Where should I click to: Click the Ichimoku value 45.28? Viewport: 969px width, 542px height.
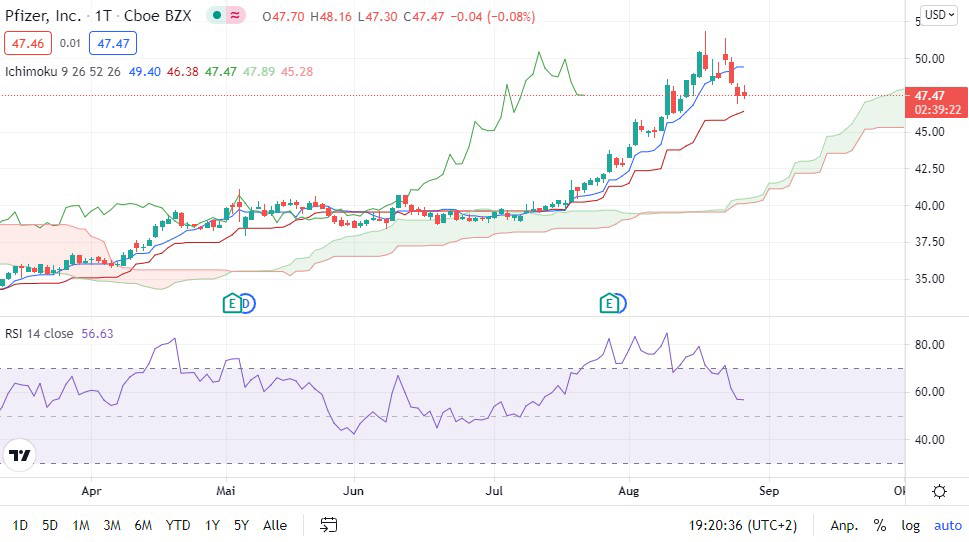297,72
